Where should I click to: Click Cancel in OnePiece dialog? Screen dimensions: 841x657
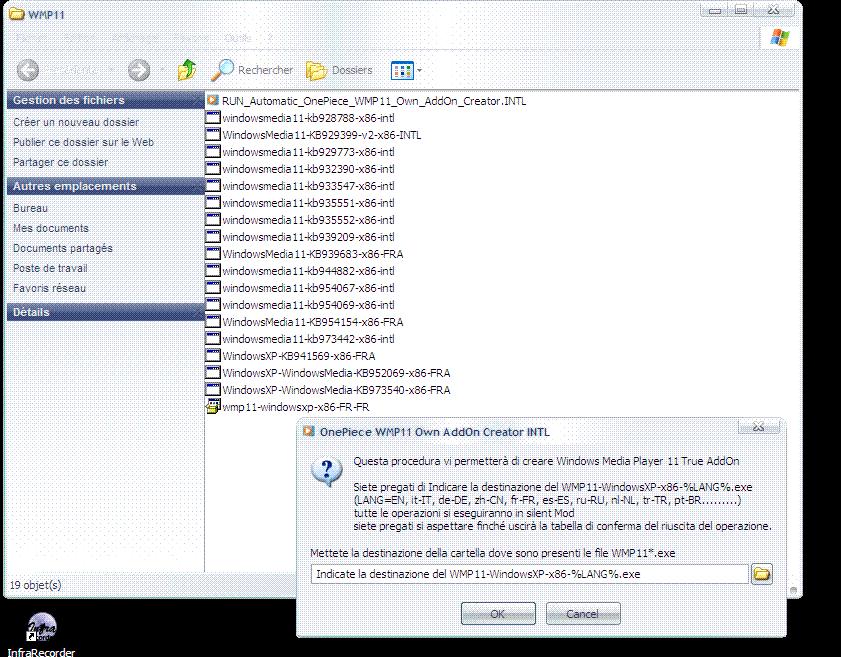coord(583,614)
